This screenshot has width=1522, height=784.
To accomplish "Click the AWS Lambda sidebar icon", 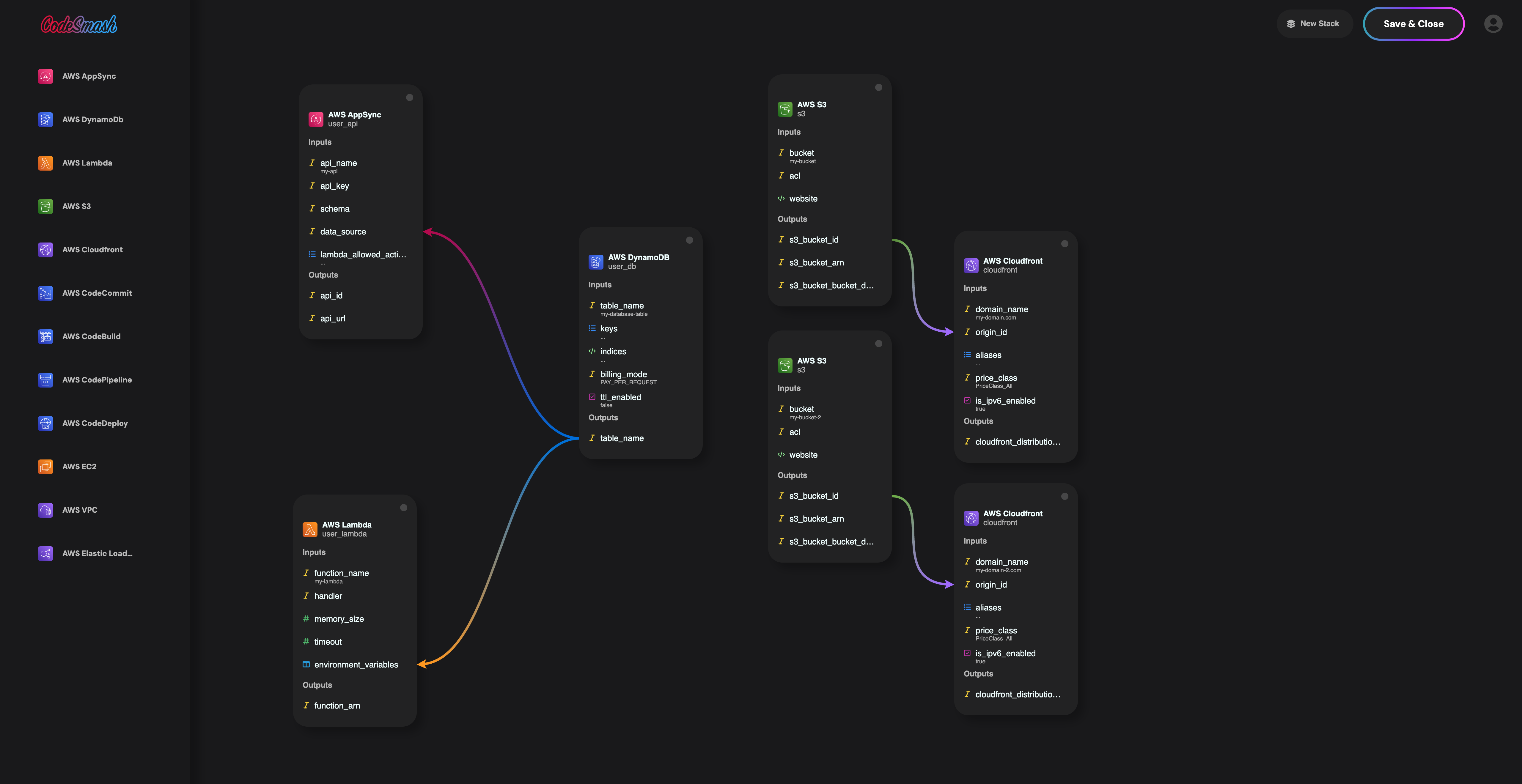I will pyautogui.click(x=45, y=163).
